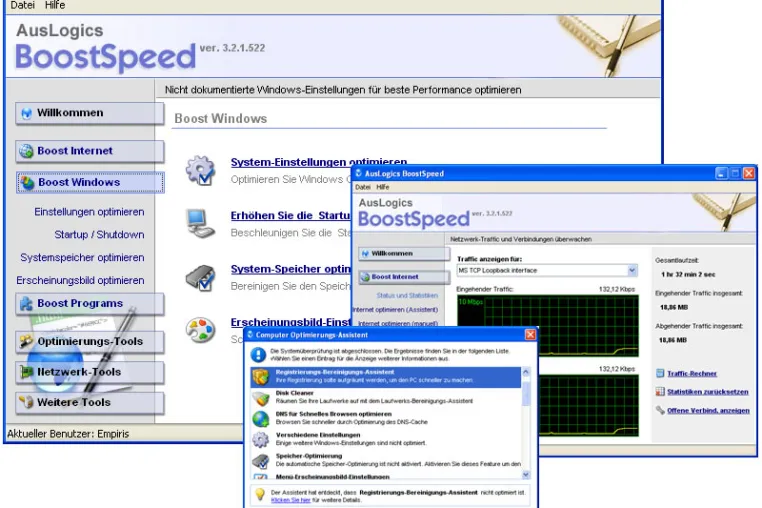Click the Disk Cleaner broom icon
The image size is (762, 508).
260,398
